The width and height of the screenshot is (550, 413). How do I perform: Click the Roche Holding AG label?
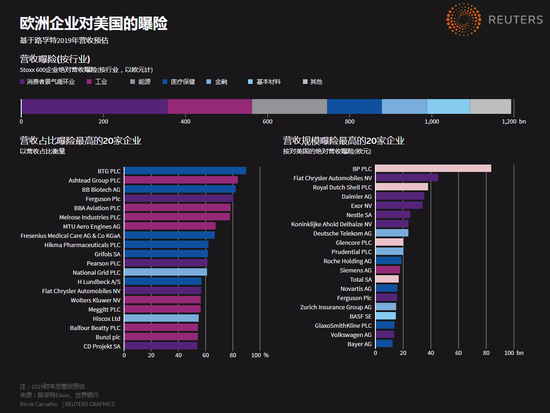point(348,261)
